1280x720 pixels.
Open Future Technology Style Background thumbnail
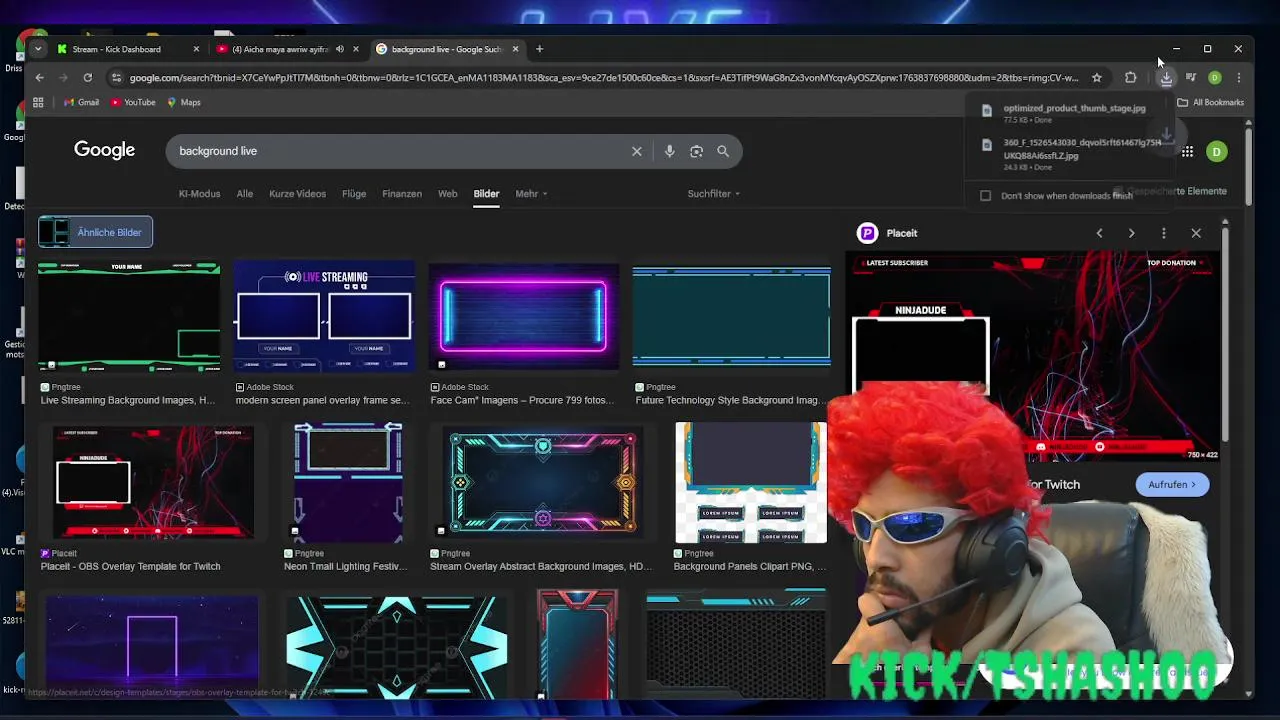[x=731, y=317]
